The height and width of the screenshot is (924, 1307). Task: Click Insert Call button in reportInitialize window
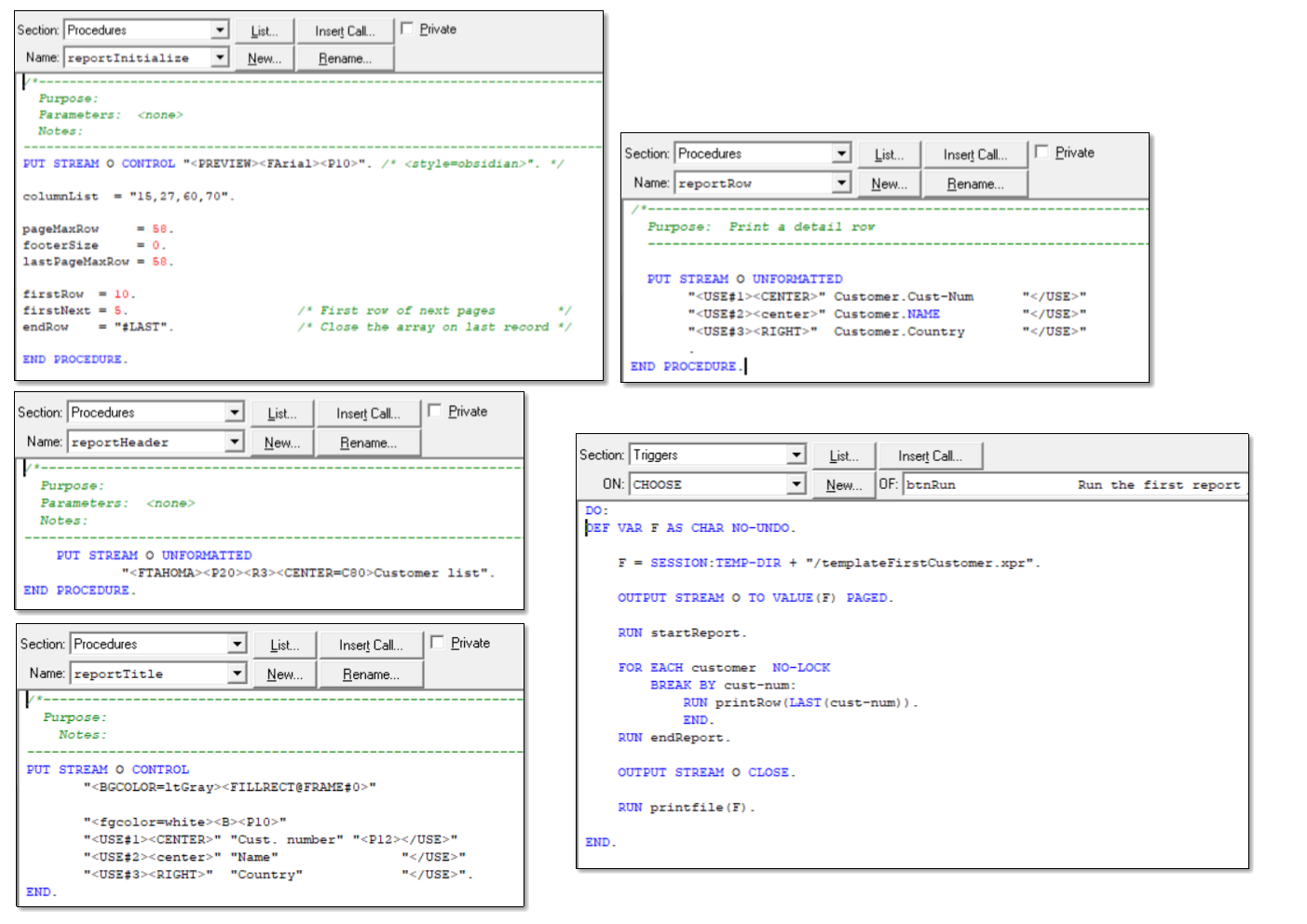point(345,31)
